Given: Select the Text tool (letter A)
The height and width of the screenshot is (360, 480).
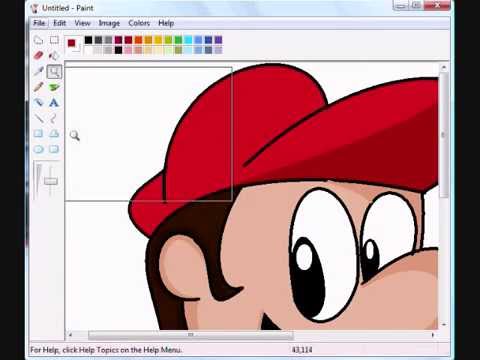Looking at the screenshot, I should click(x=54, y=102).
